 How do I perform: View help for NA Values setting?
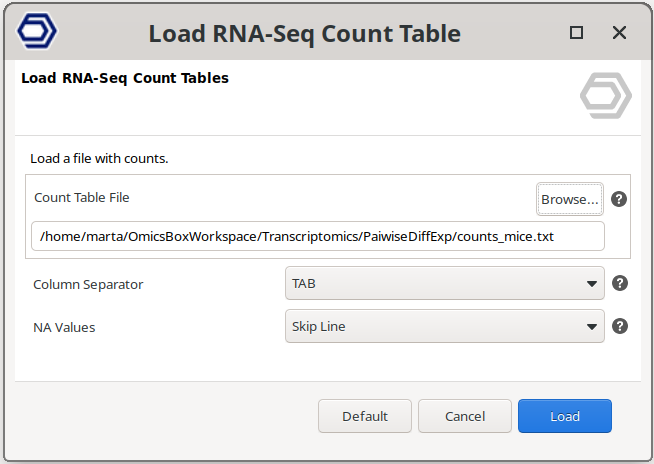619,326
